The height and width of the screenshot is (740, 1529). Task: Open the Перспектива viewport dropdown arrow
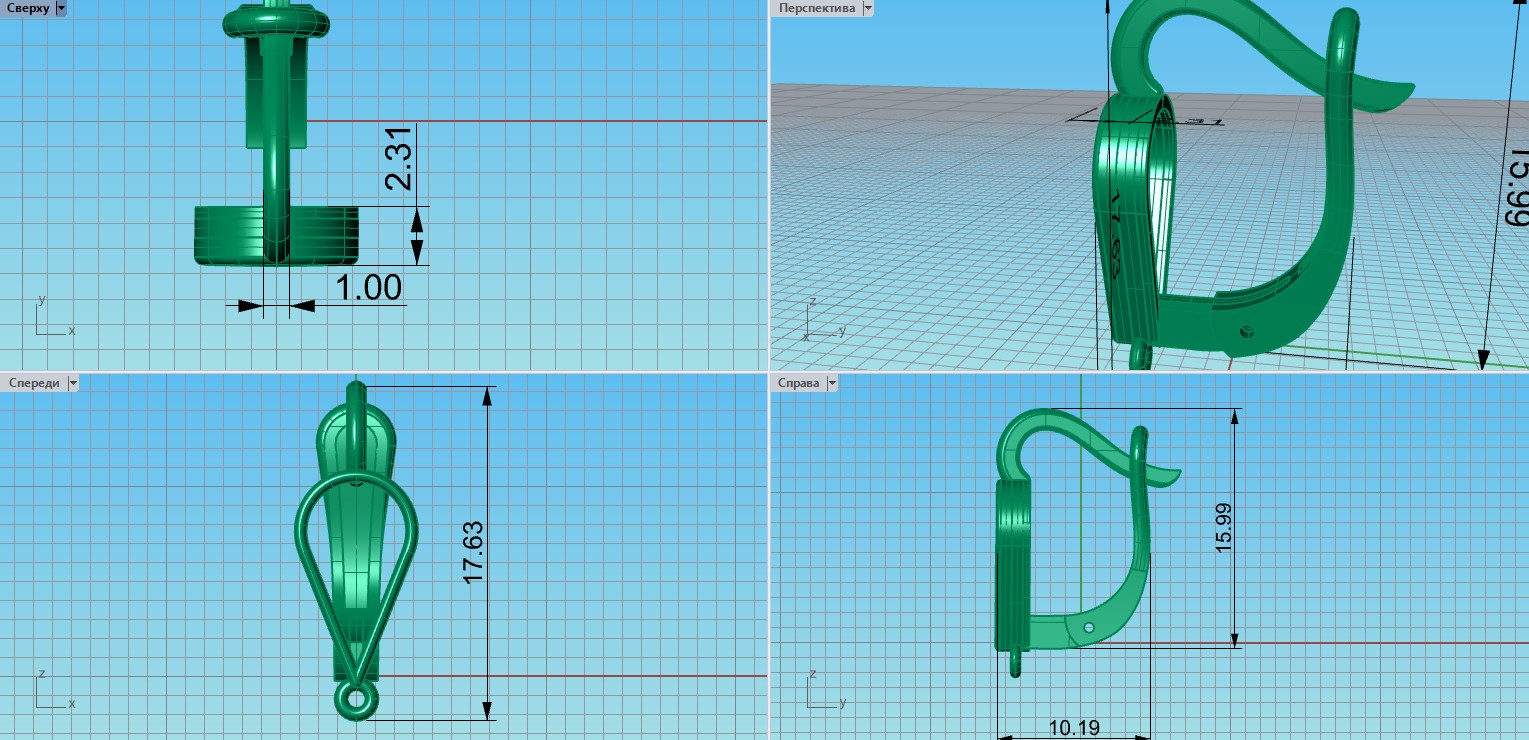(868, 8)
